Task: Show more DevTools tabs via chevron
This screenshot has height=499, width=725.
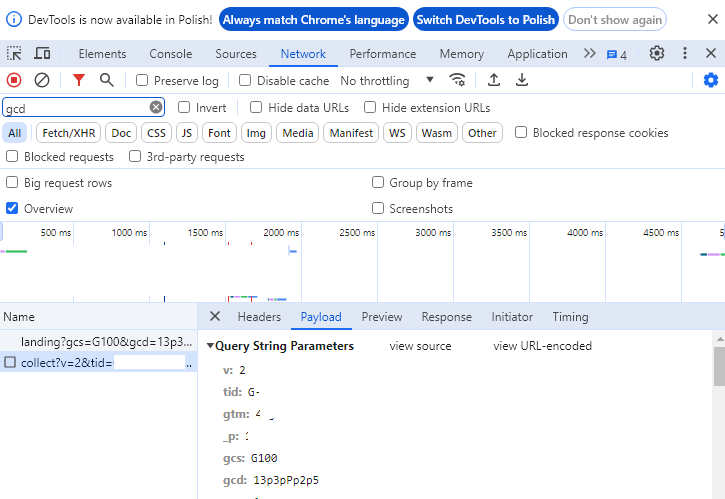Action: [x=589, y=54]
